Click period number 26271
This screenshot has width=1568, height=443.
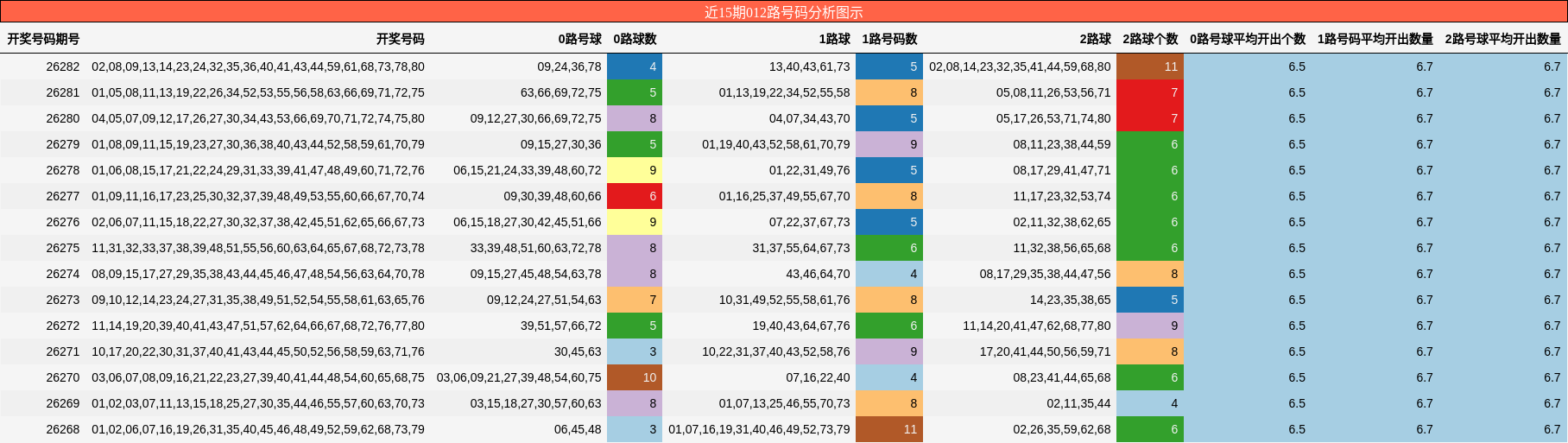pyautogui.click(x=63, y=351)
